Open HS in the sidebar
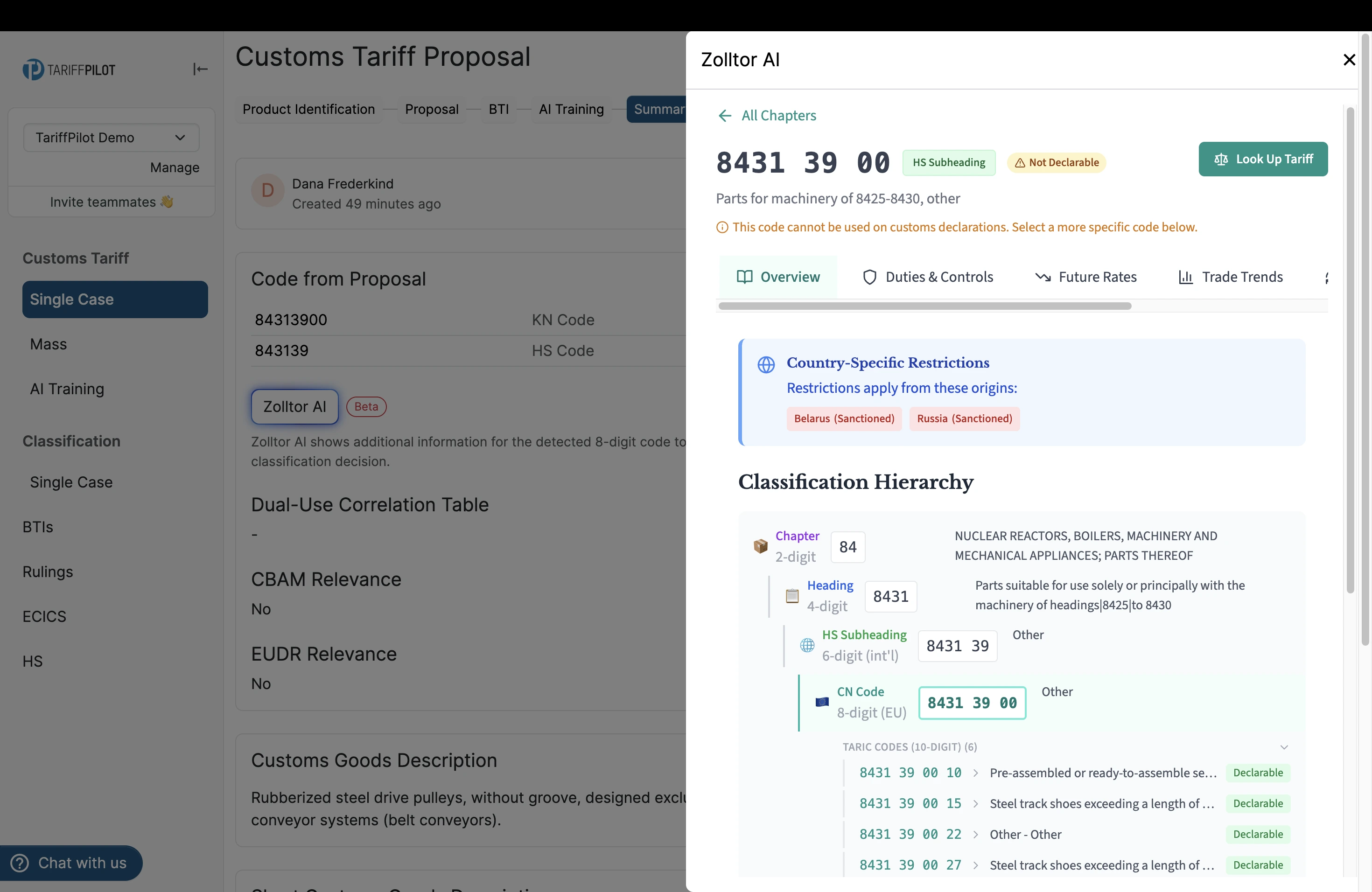Screen dimensions: 1372x892 click(x=33, y=661)
